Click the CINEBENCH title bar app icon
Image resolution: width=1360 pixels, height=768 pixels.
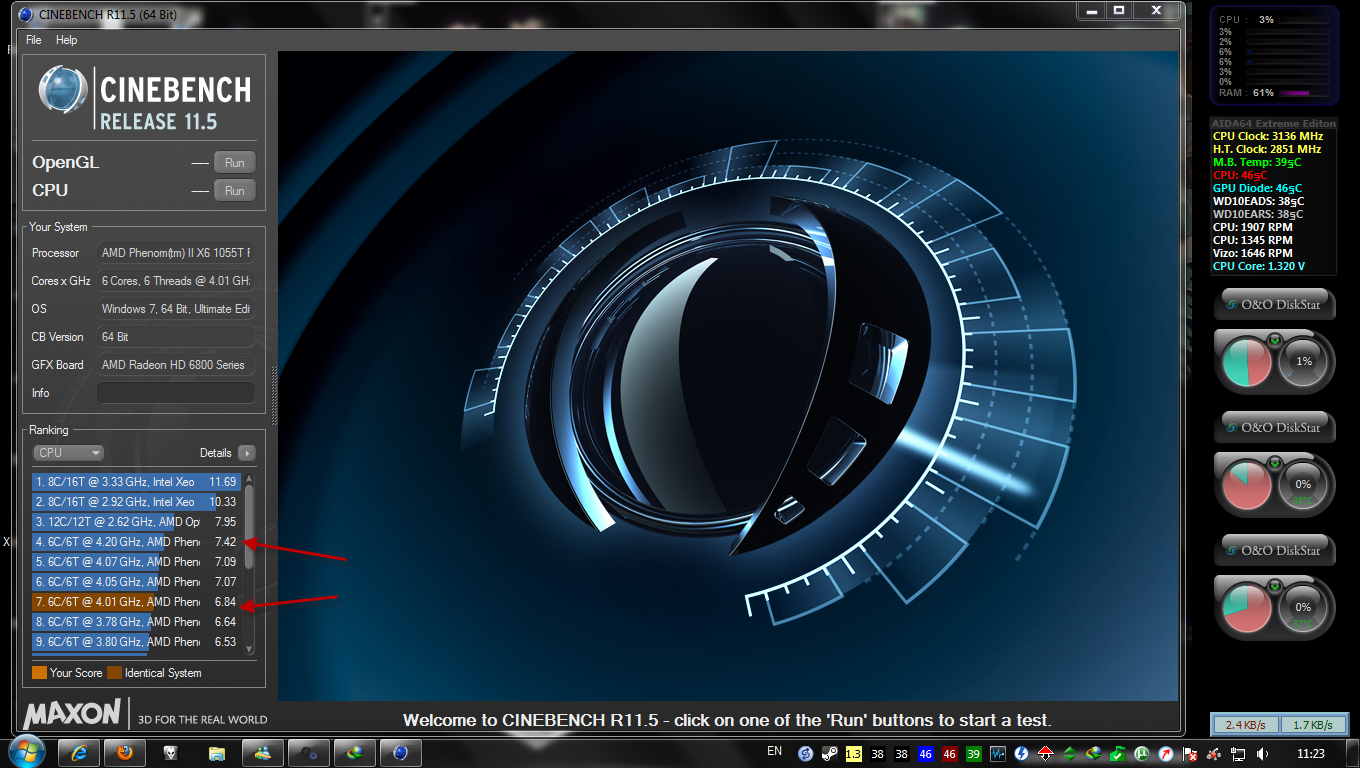click(25, 14)
